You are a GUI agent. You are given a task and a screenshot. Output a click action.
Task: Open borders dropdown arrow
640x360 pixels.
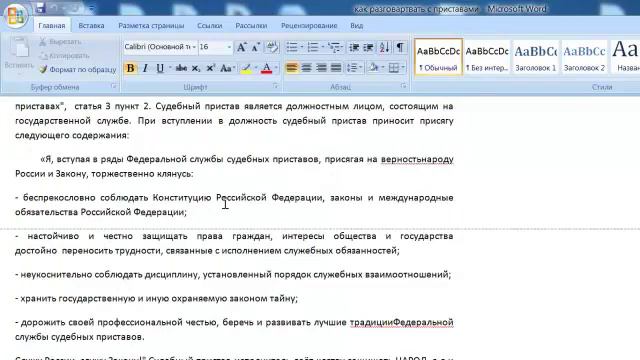tap(403, 68)
